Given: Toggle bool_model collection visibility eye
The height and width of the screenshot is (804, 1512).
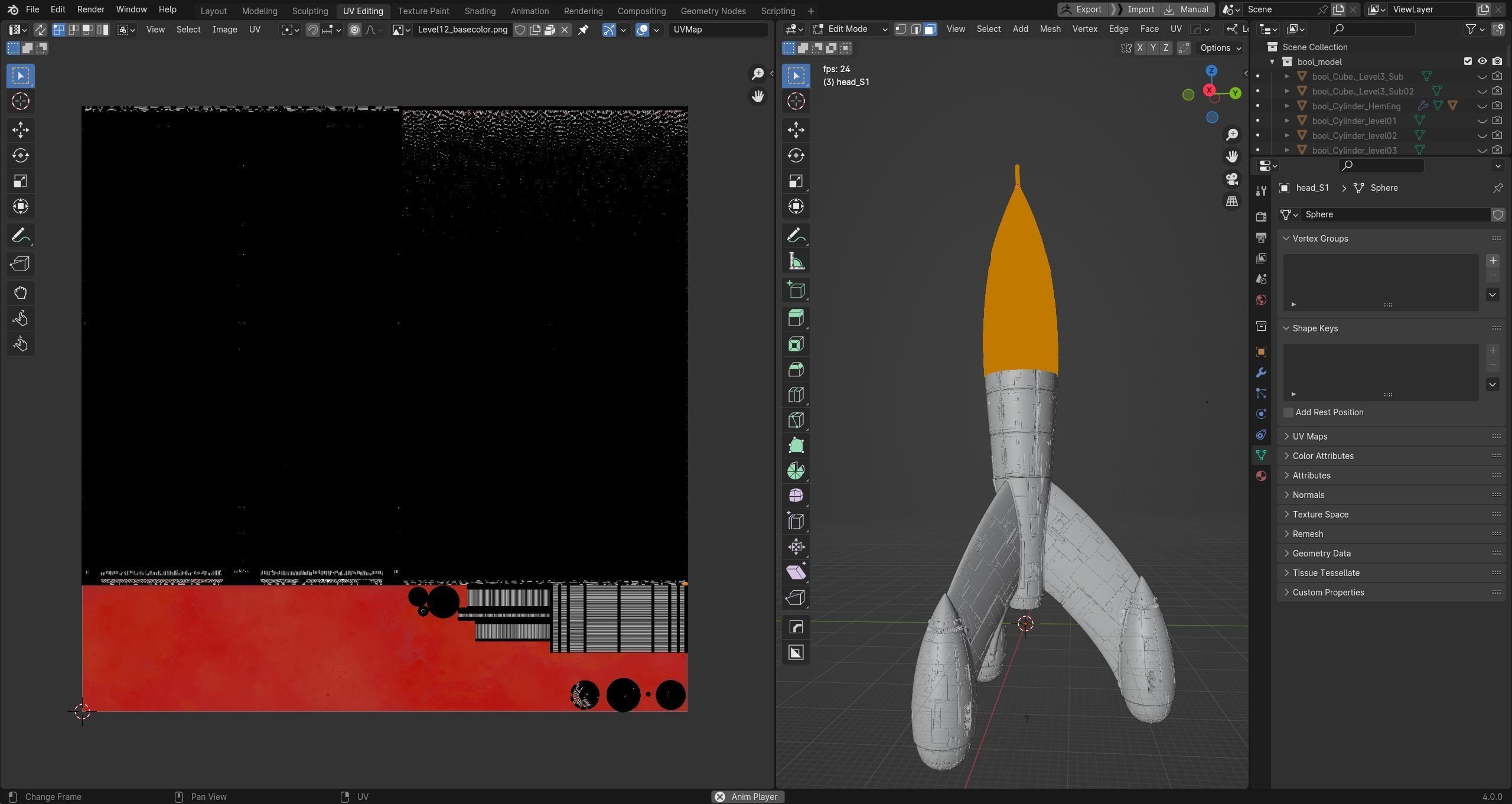Looking at the screenshot, I should pyautogui.click(x=1482, y=61).
